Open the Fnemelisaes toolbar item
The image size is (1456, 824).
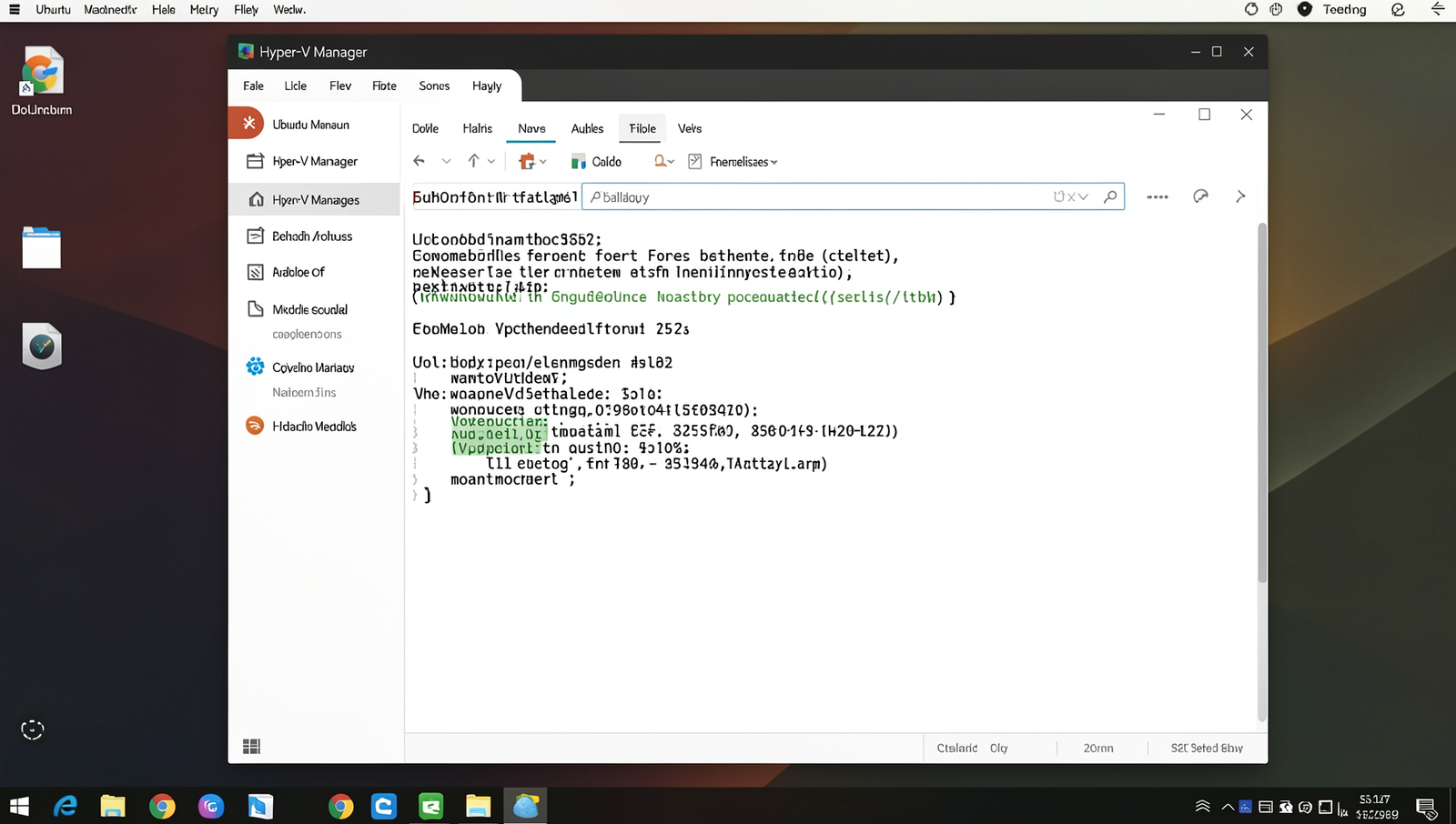(x=733, y=162)
